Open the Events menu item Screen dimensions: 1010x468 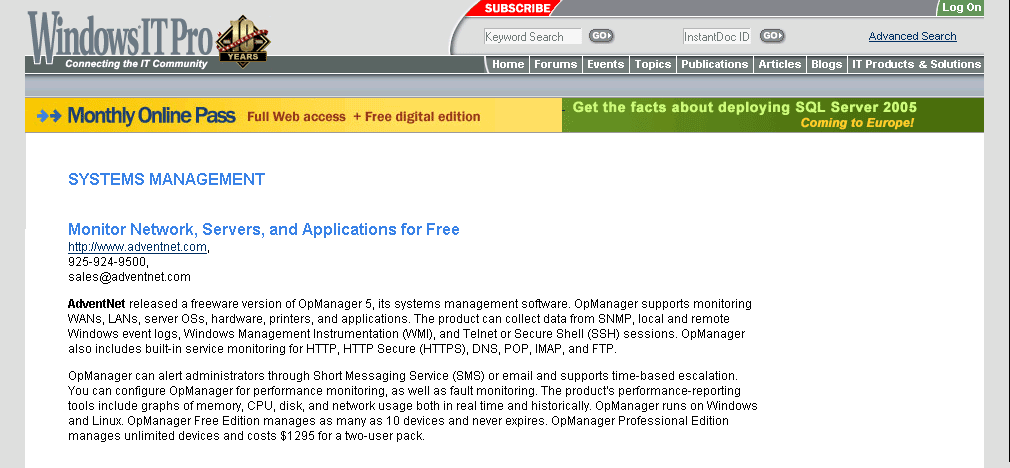pyautogui.click(x=605, y=64)
